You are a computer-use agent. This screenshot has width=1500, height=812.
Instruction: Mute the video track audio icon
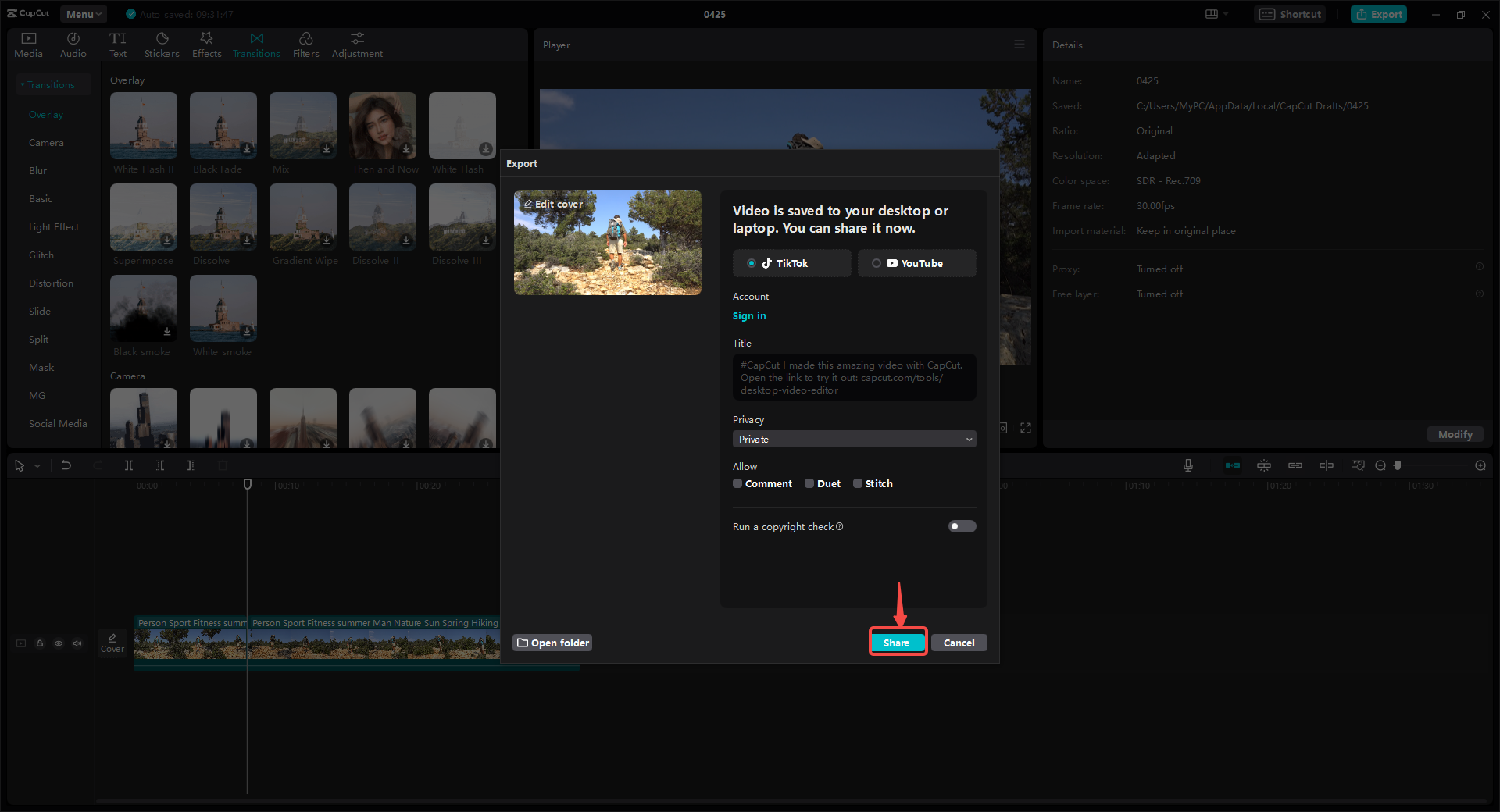[x=77, y=643]
